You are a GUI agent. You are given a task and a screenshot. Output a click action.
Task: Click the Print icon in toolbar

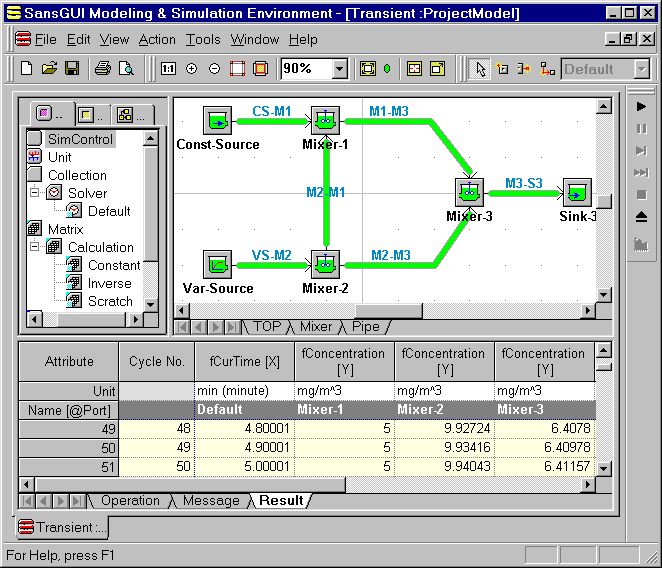tap(102, 69)
